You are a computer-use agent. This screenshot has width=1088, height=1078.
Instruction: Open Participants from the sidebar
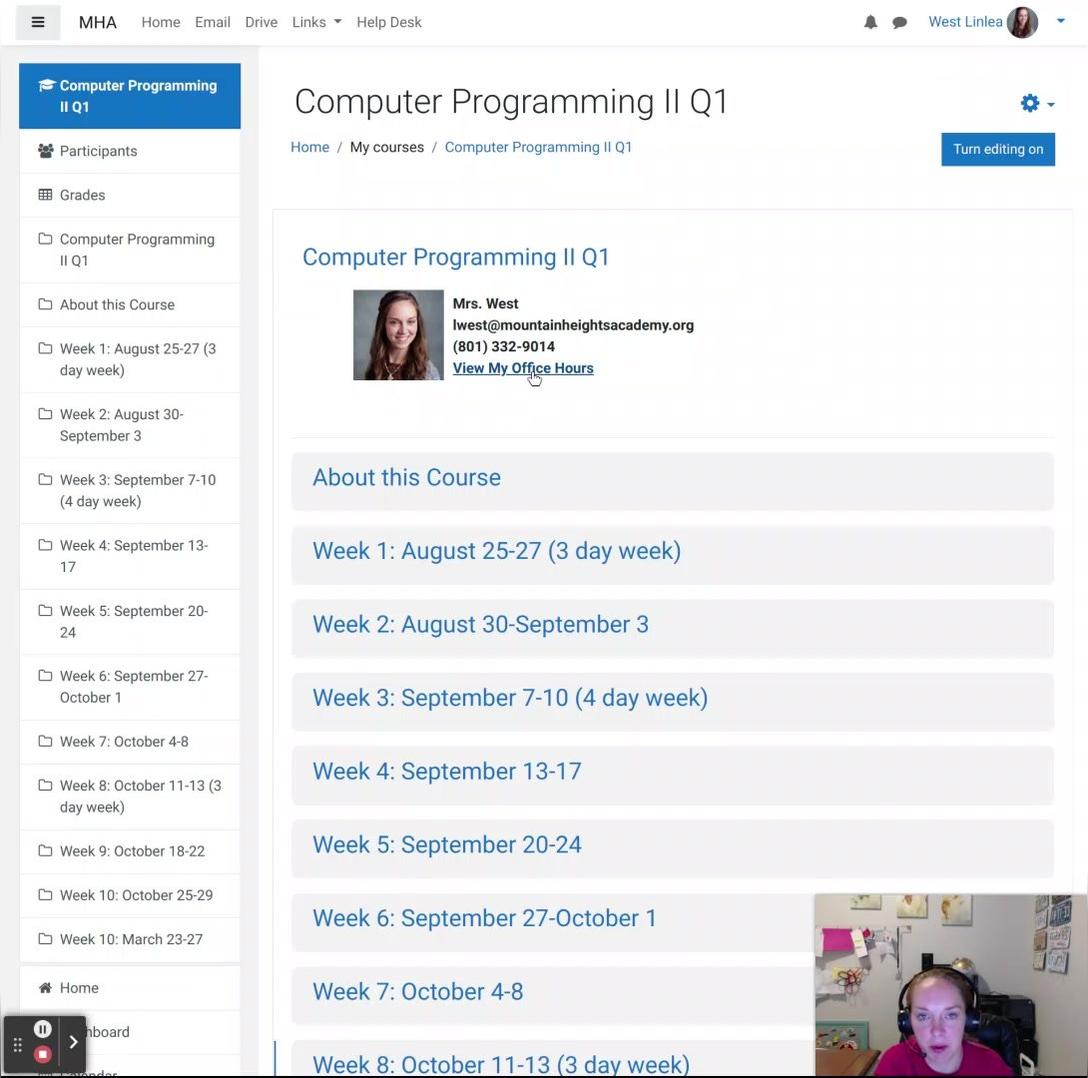98,151
